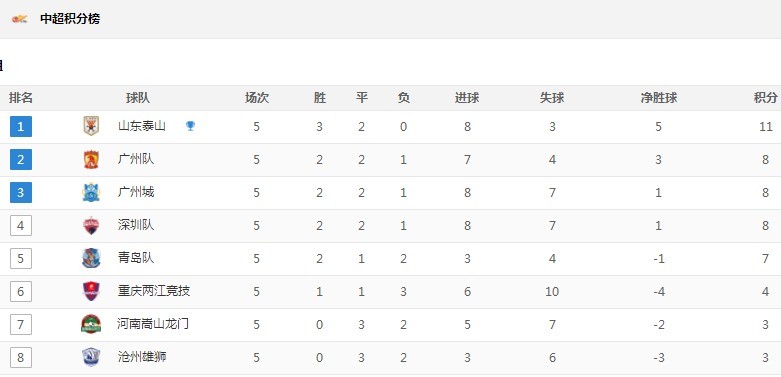Click the blue rank 1 badge
Viewport: 781px width, 377px height.
click(x=21, y=126)
